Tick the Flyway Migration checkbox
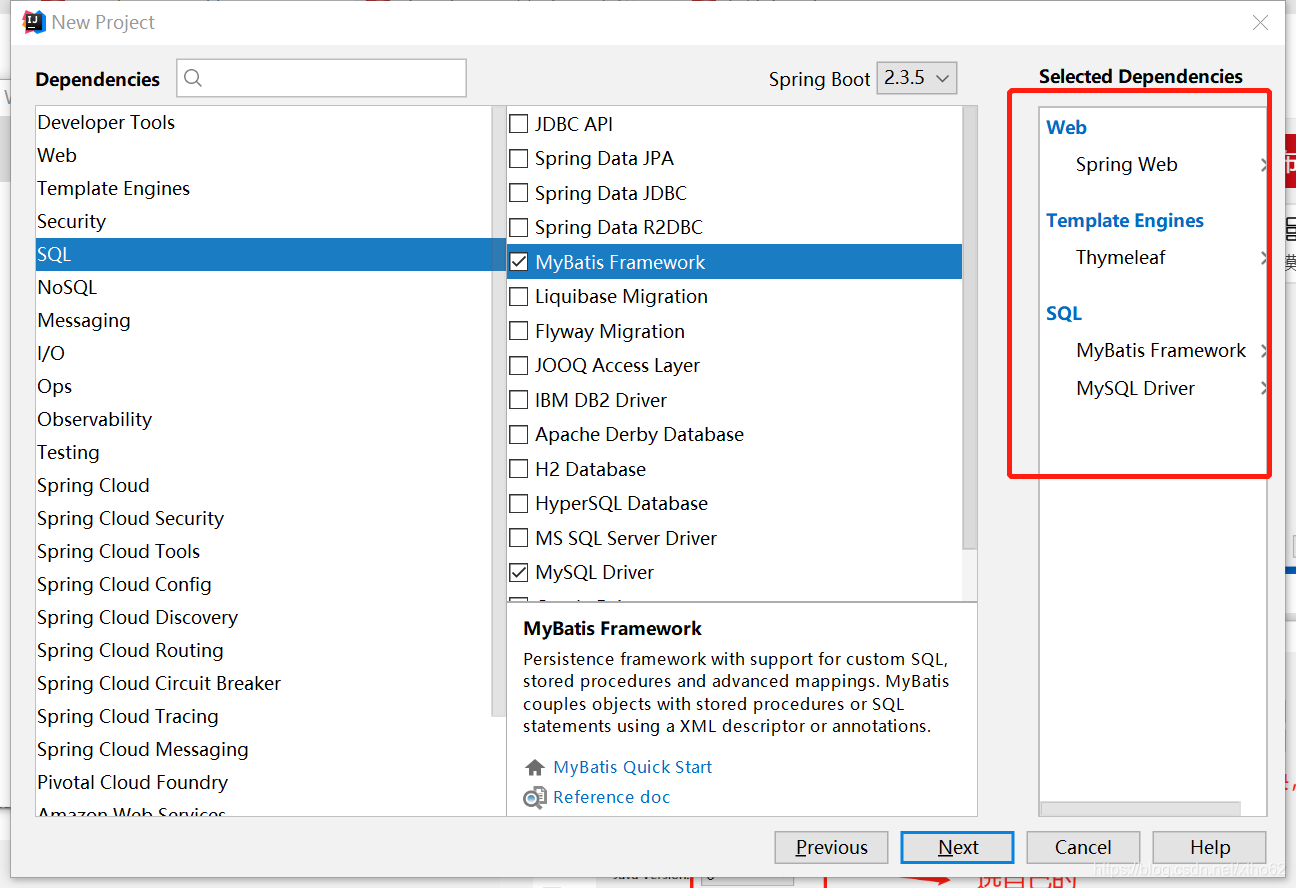Viewport: 1296px width, 888px height. (x=519, y=331)
